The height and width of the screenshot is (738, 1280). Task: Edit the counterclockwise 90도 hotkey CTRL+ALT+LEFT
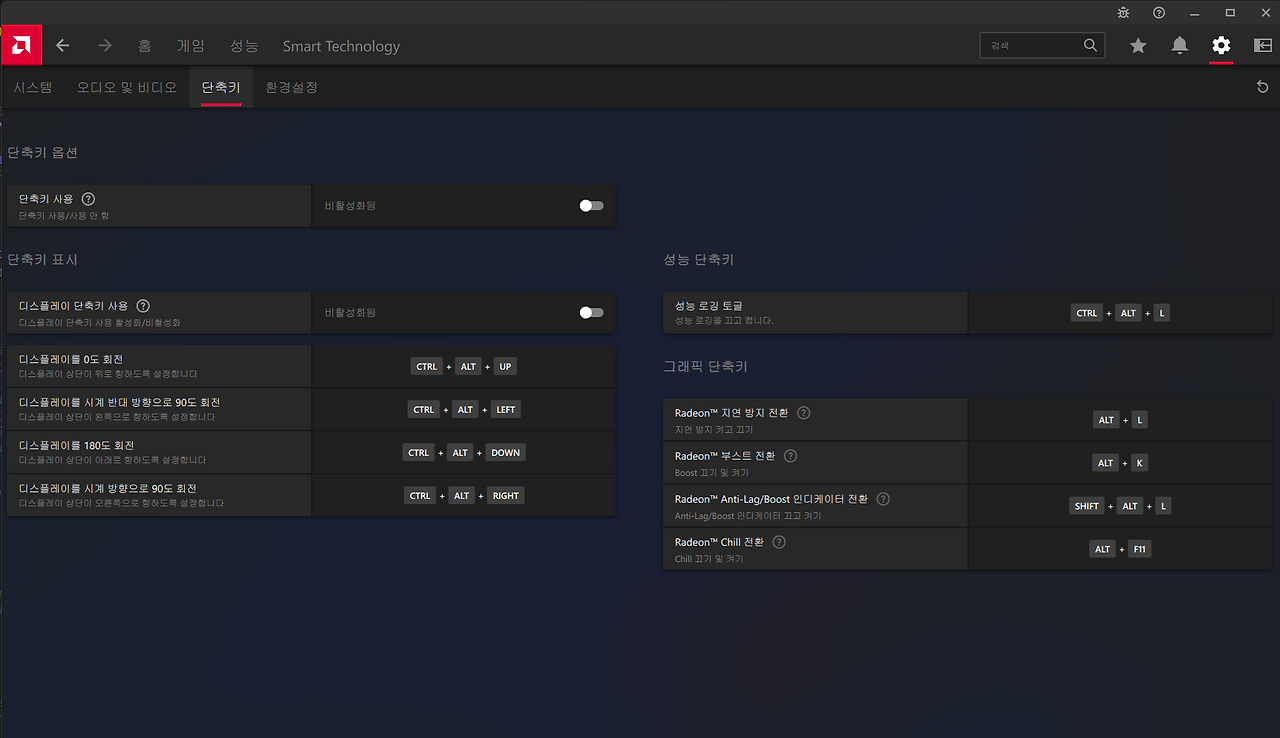point(464,410)
